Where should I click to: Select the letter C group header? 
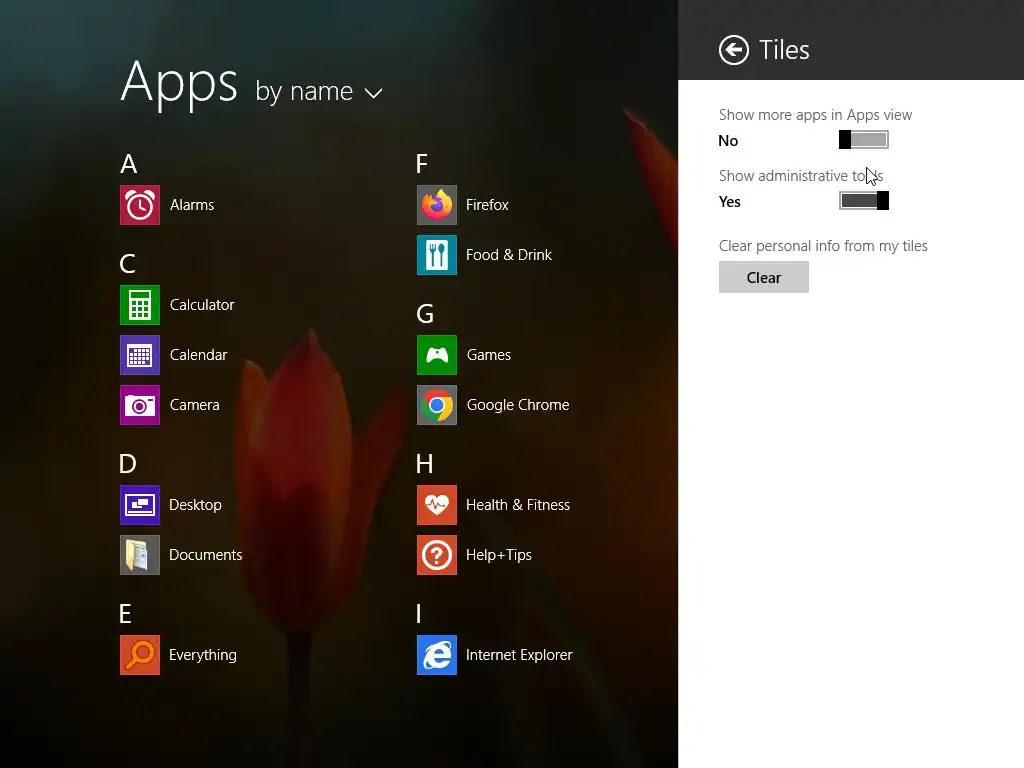pos(128,264)
